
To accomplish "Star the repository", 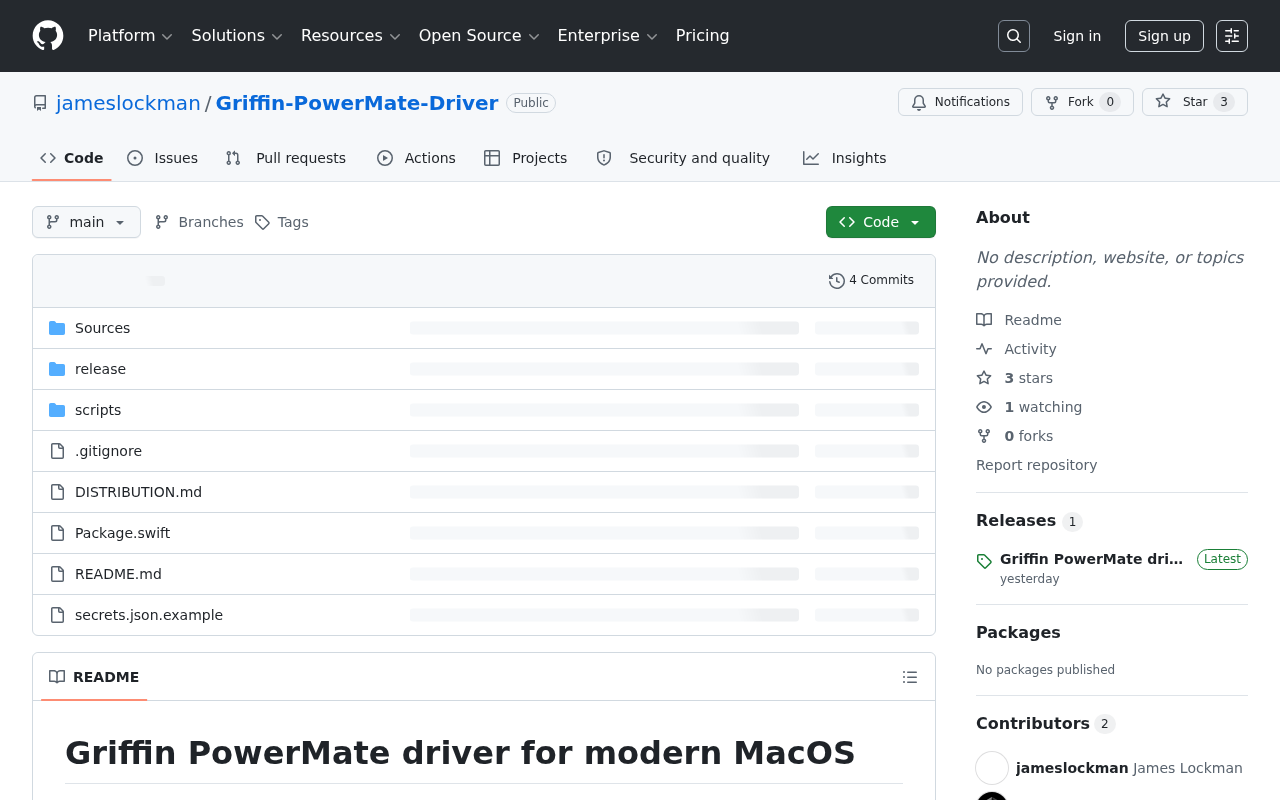I will coord(1195,102).
